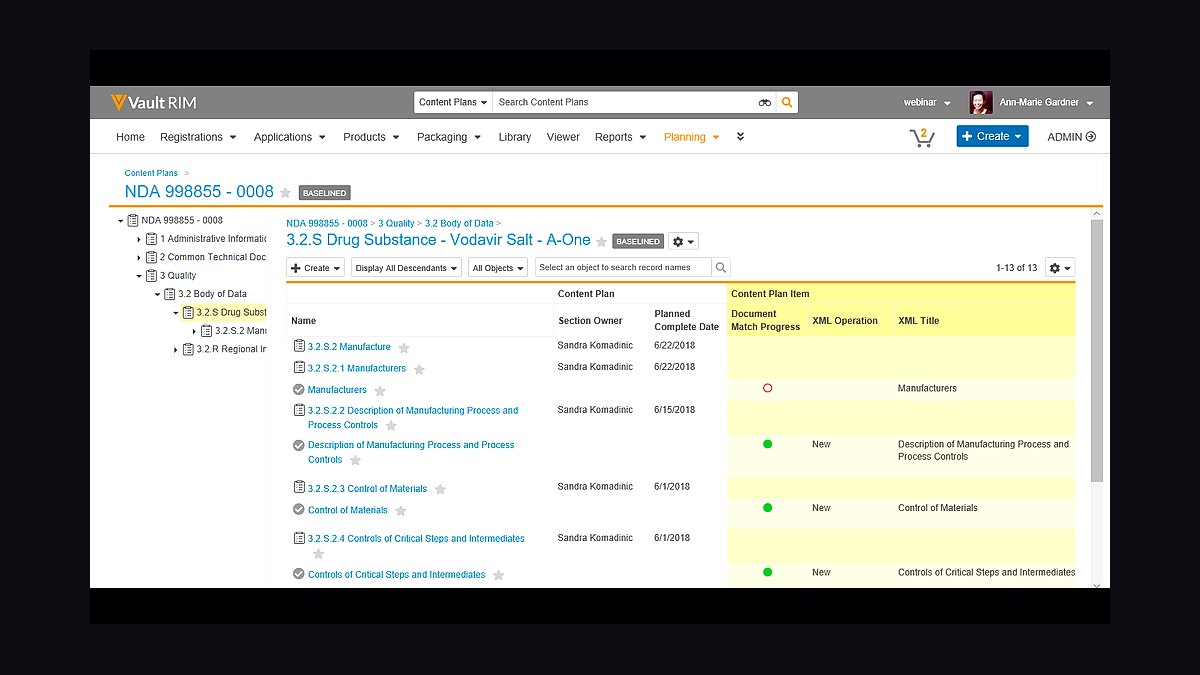Click the double-chevron more tabs icon

[740, 137]
